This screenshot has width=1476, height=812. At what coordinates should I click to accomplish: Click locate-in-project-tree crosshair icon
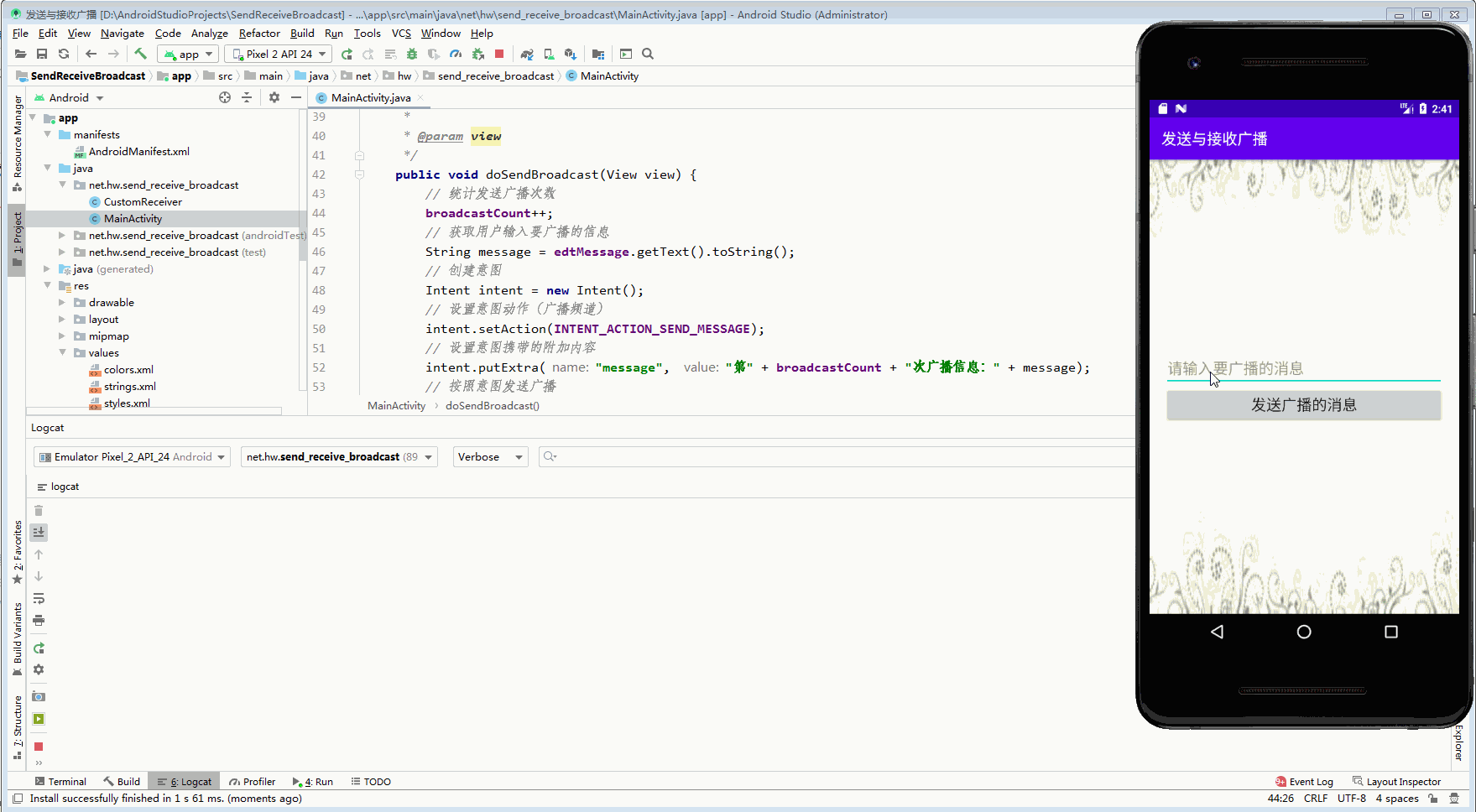point(225,97)
